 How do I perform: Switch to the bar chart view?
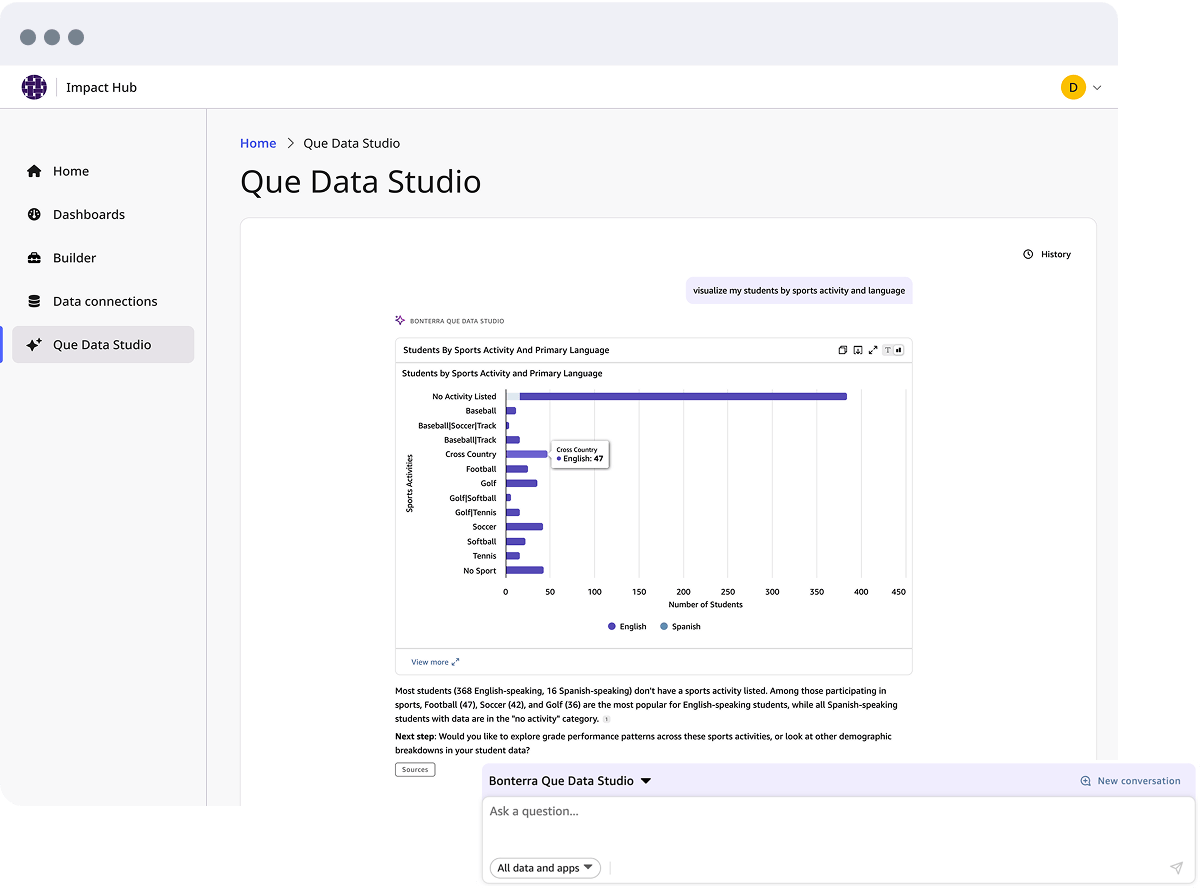click(x=898, y=350)
